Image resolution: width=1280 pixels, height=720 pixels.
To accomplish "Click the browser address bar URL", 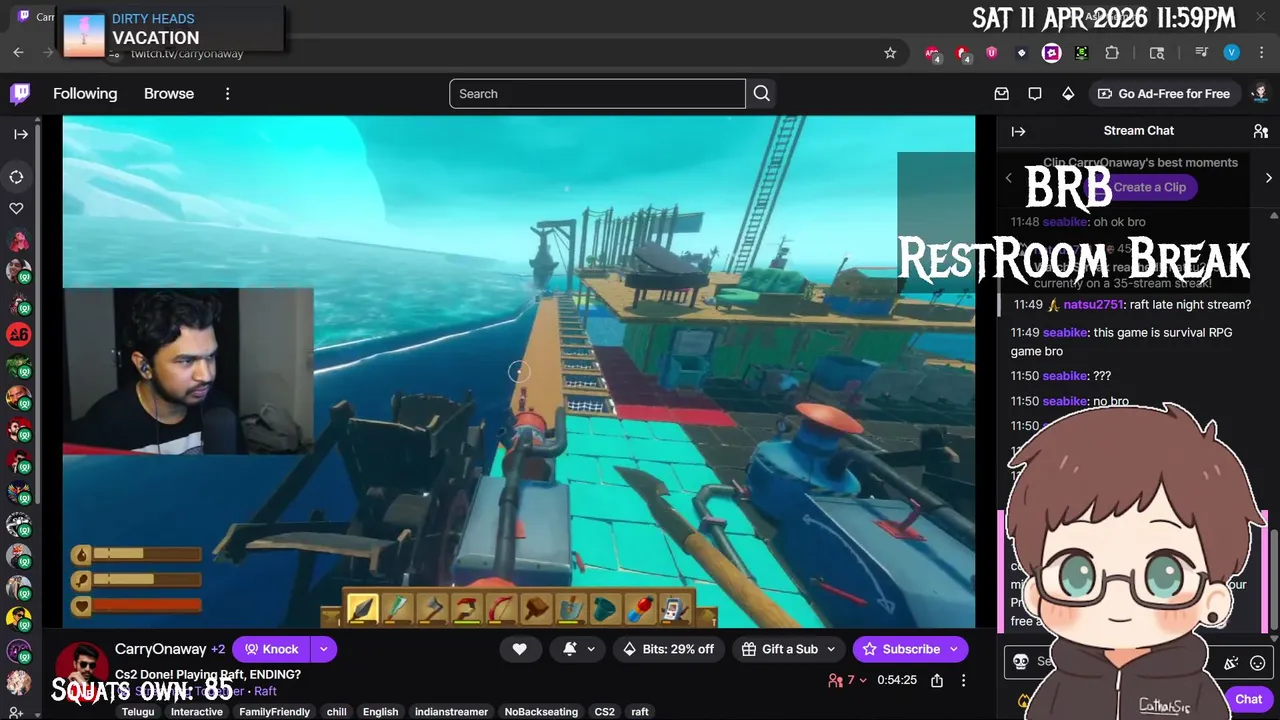I will (187, 54).
